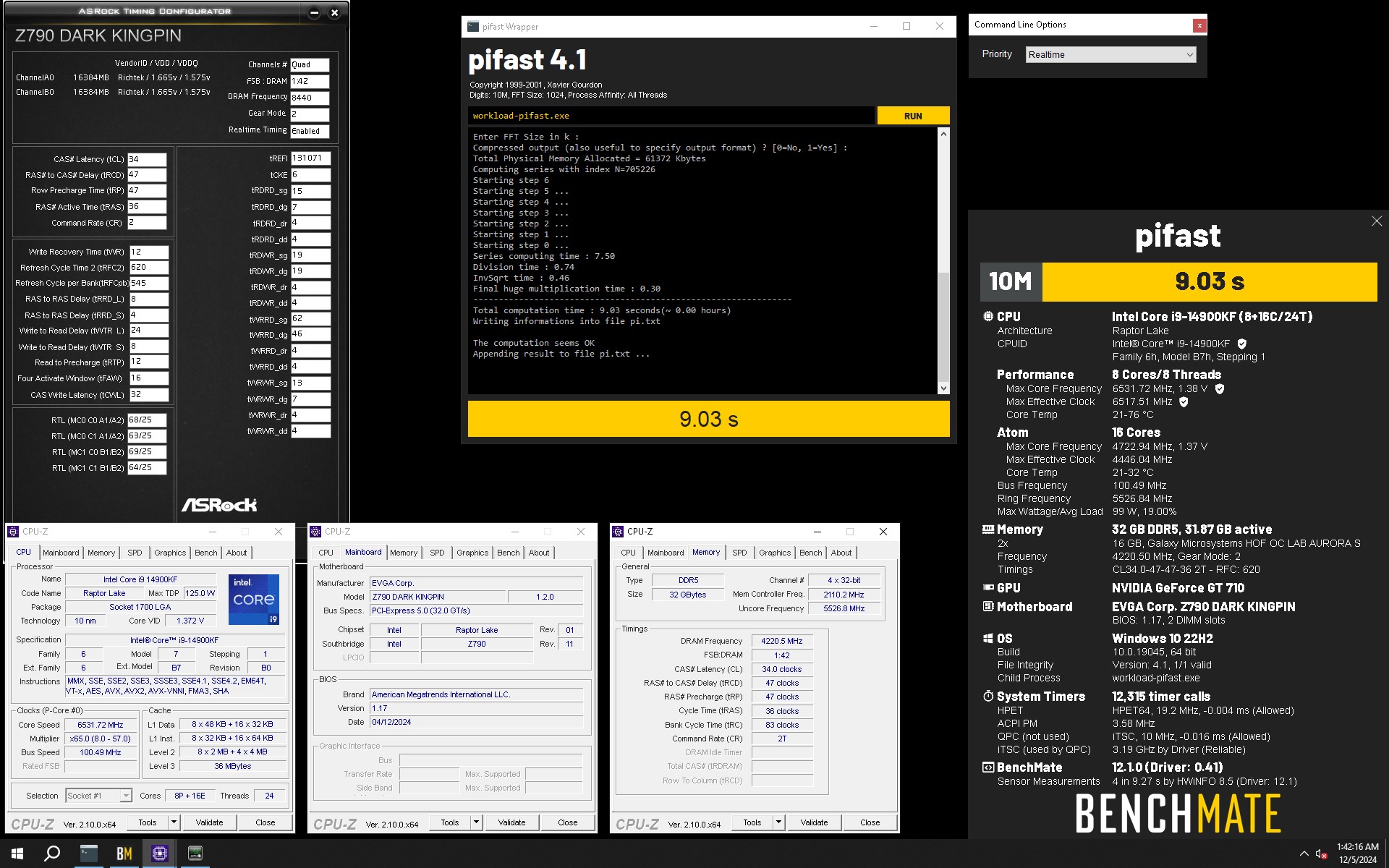The height and width of the screenshot is (868, 1389).
Task: Close the BenchMate pifast result panel
Action: click(1376, 221)
